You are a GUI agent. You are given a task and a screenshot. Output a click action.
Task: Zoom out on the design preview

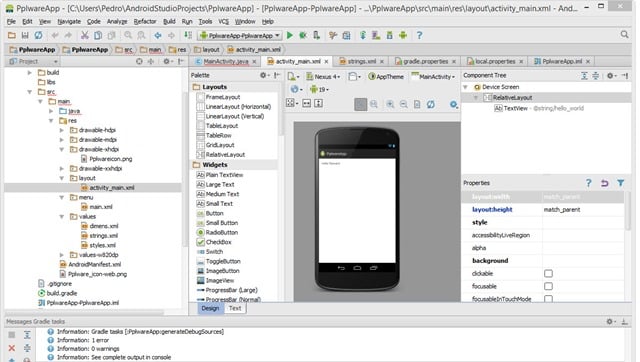[404, 104]
